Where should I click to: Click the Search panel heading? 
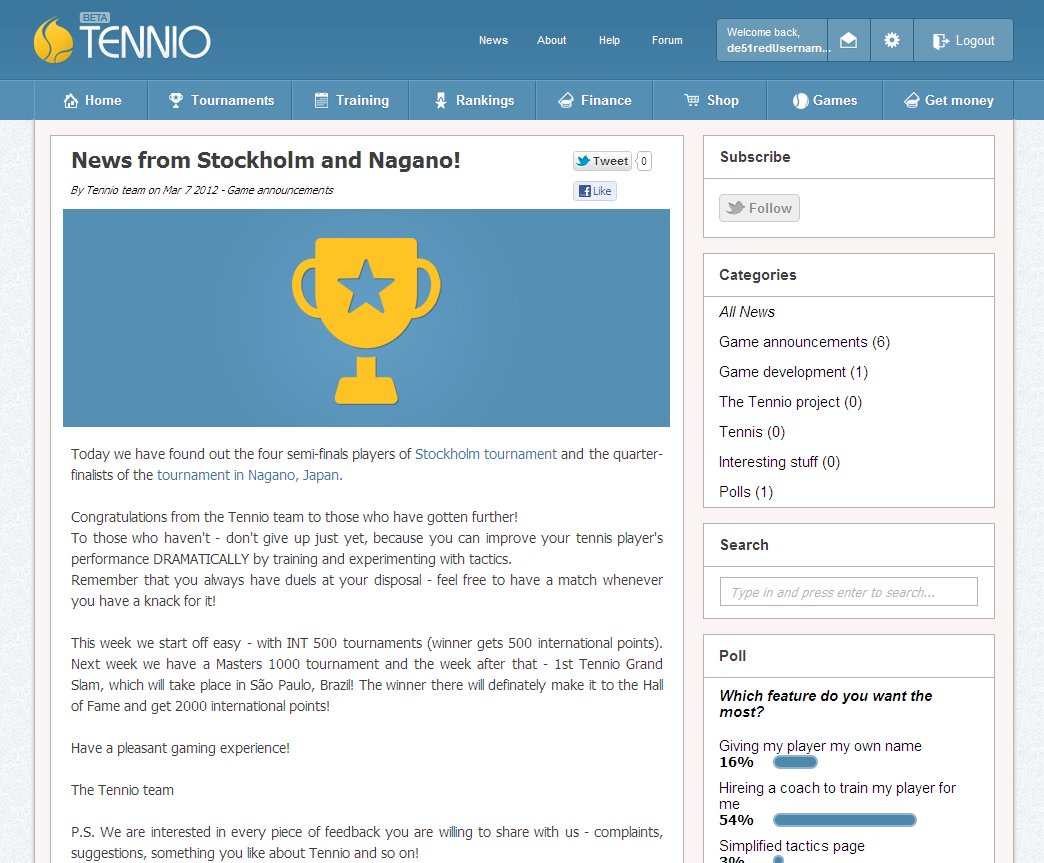[744, 545]
